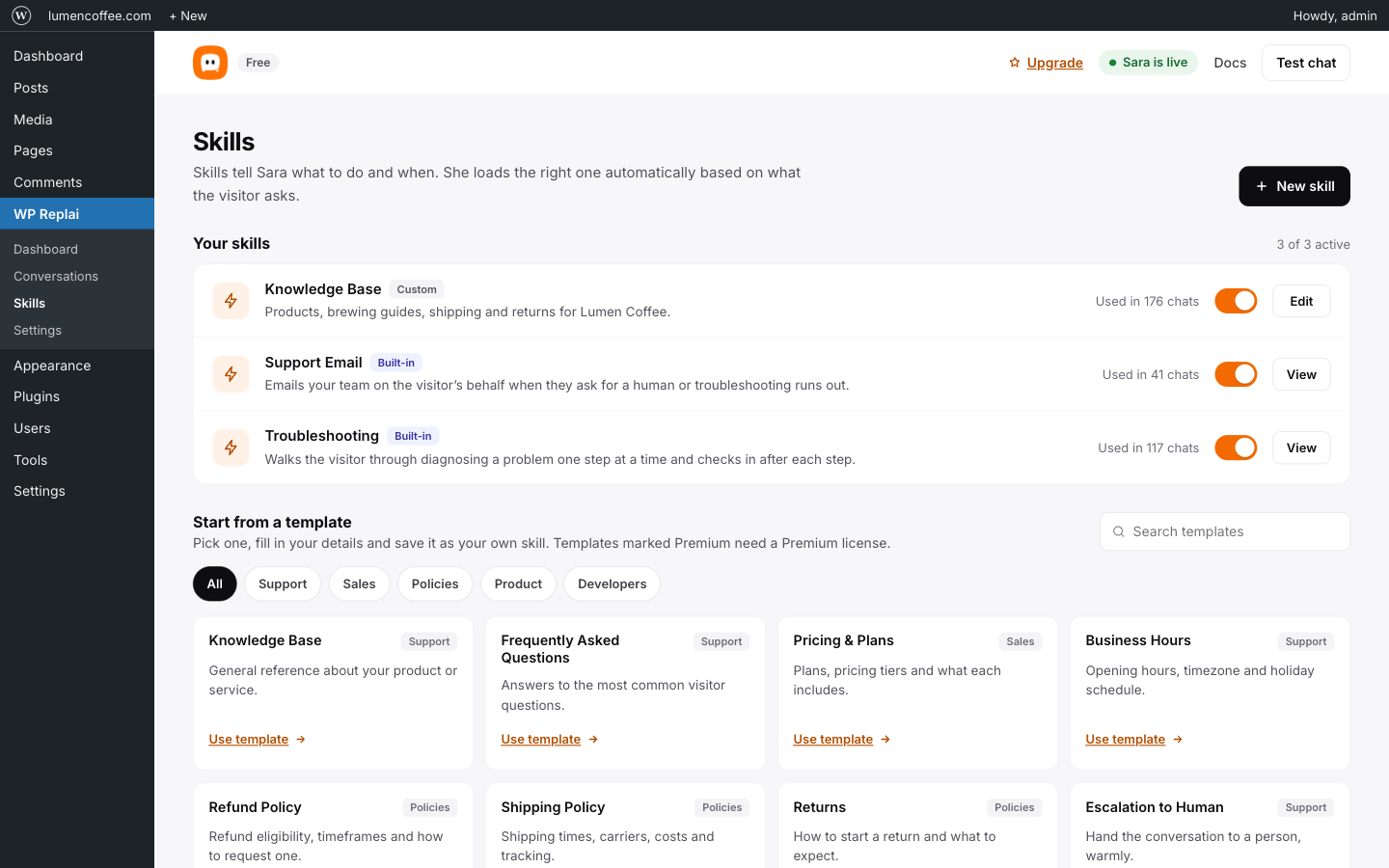The image size is (1389, 868).
Task: Turn off the Support Email skill toggle
Action: (x=1236, y=374)
